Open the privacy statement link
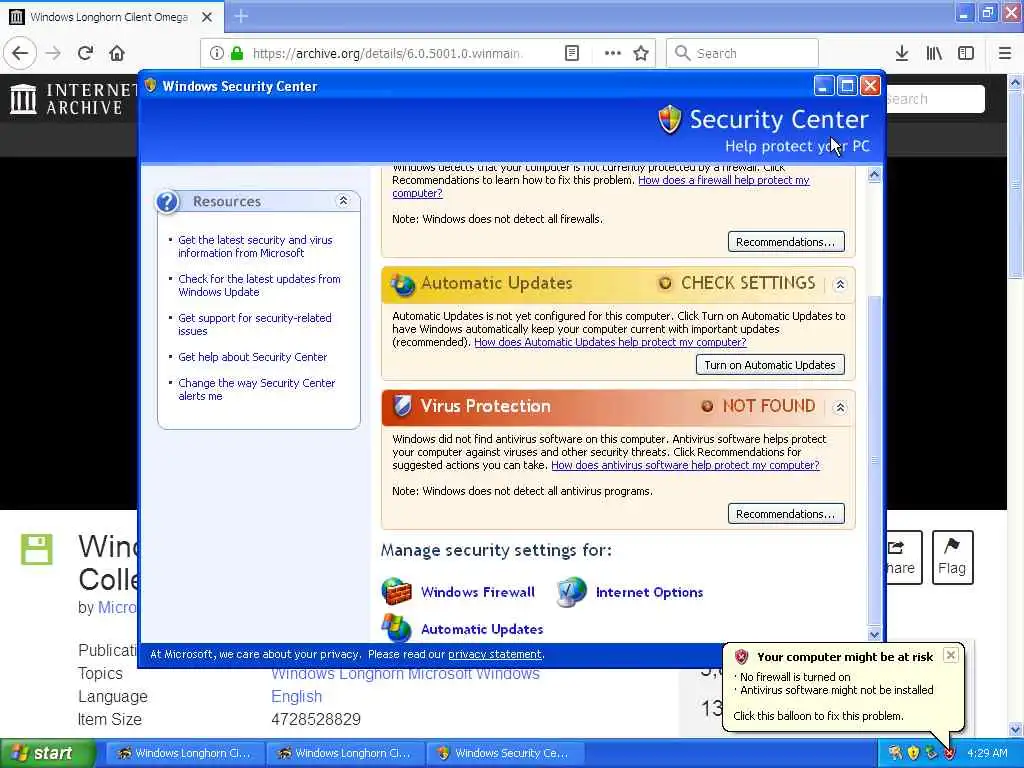 [x=494, y=654]
